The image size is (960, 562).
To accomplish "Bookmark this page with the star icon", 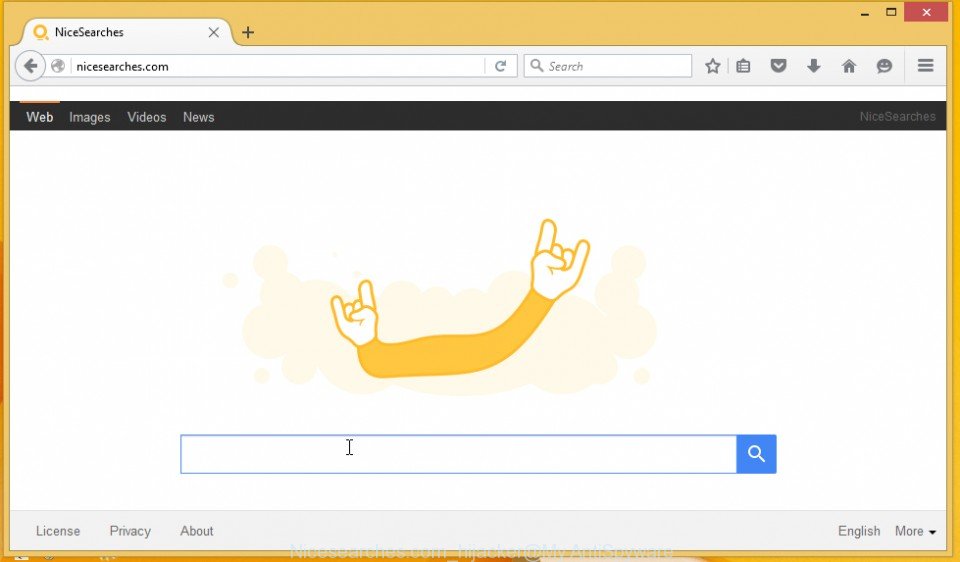I will click(x=712, y=66).
